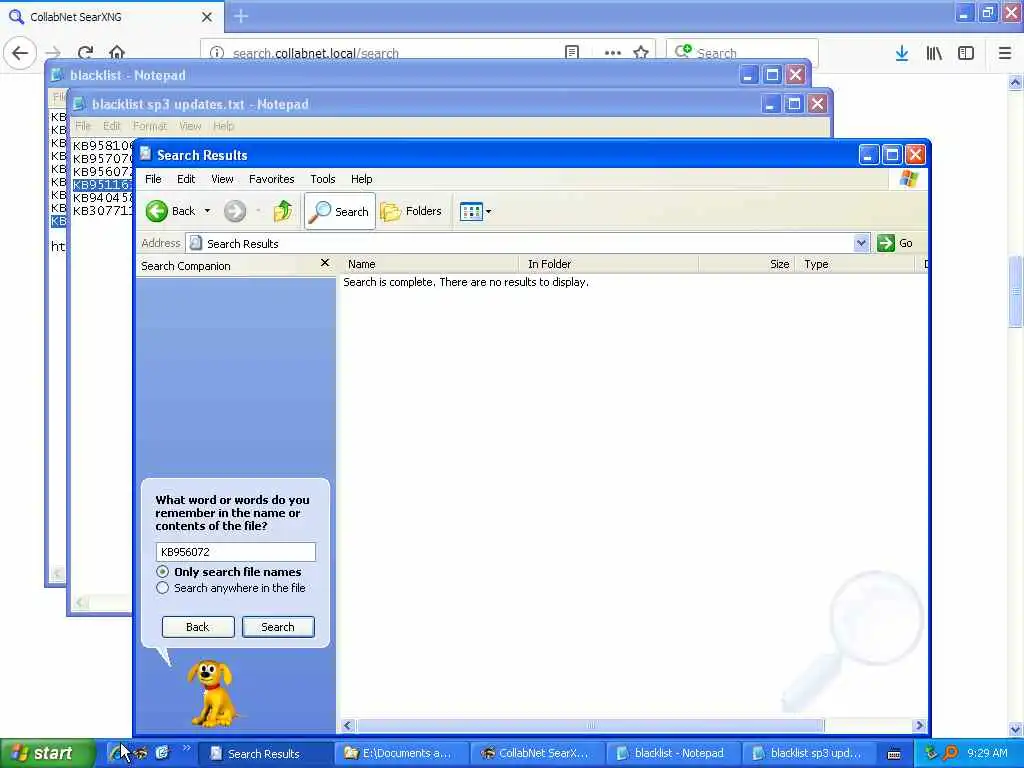Image resolution: width=1024 pixels, height=768 pixels.
Task: Click the green Go button
Action: pyautogui.click(x=895, y=243)
